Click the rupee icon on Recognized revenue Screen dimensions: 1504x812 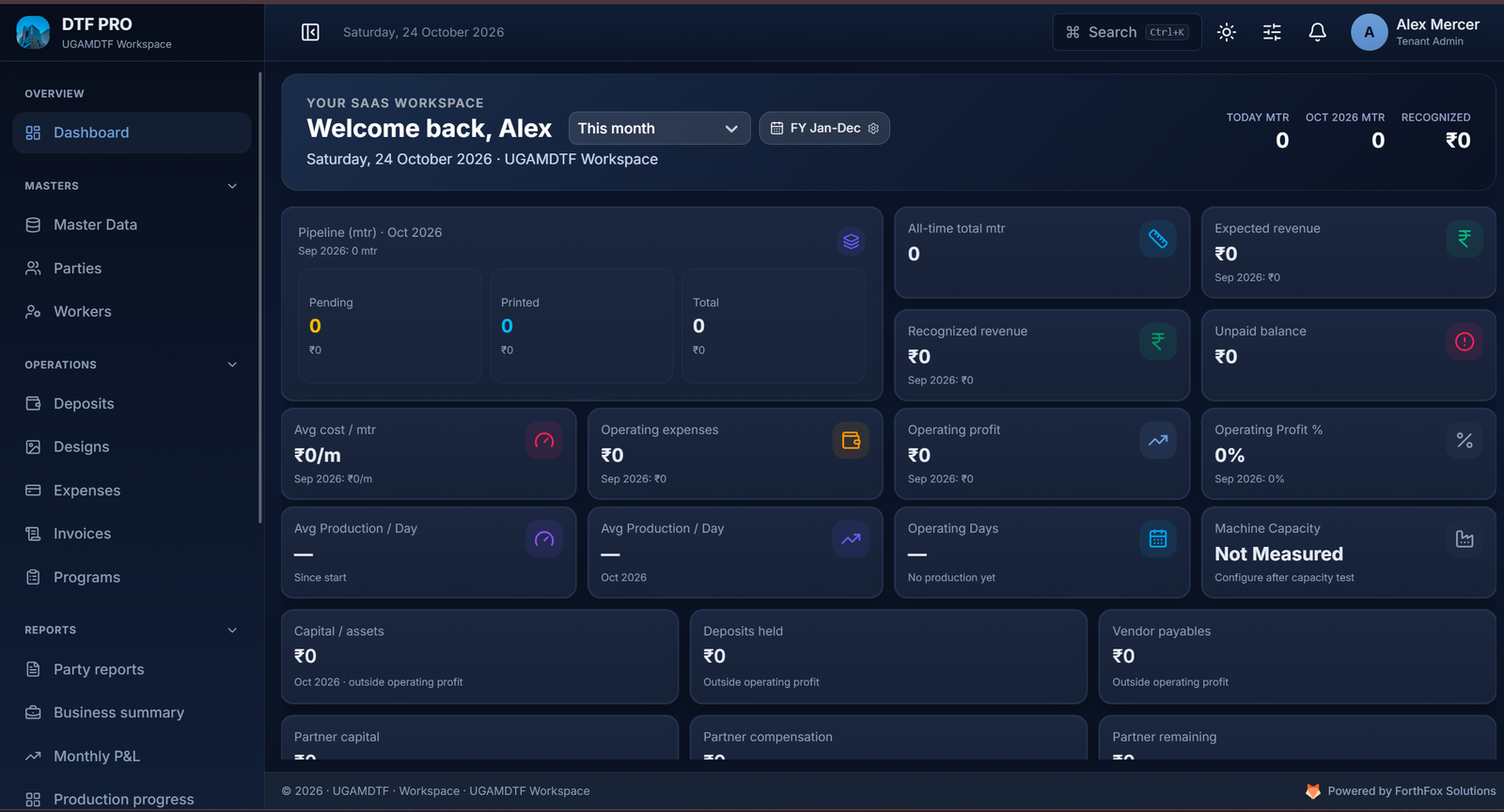[x=1158, y=342]
